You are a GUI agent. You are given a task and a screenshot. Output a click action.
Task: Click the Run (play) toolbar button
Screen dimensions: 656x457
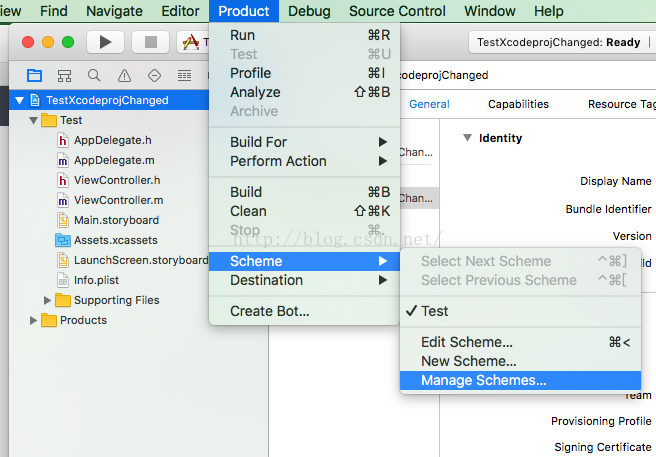point(105,42)
